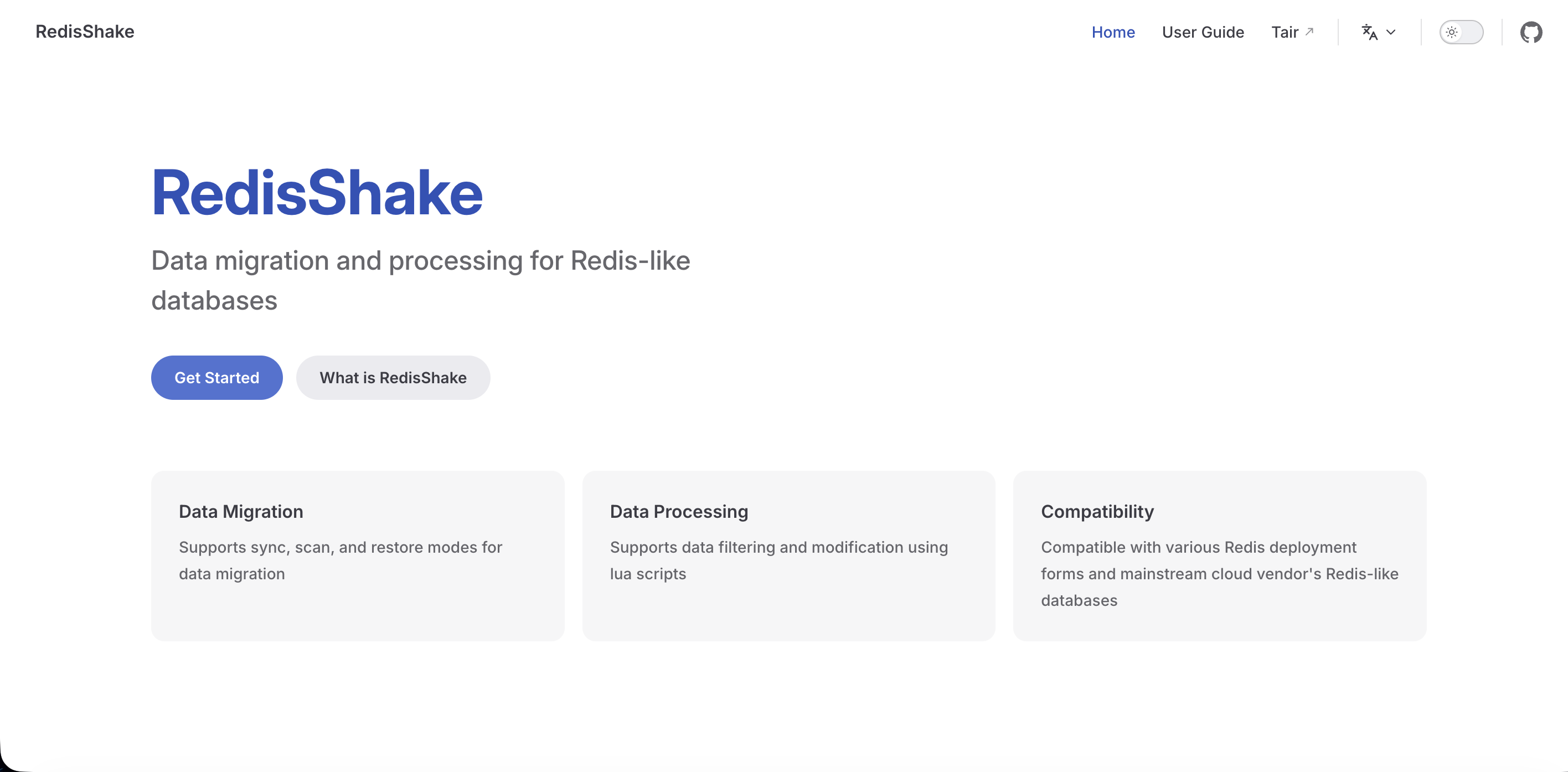
Task: Click the external link arrow beside Tair
Action: click(x=1309, y=31)
